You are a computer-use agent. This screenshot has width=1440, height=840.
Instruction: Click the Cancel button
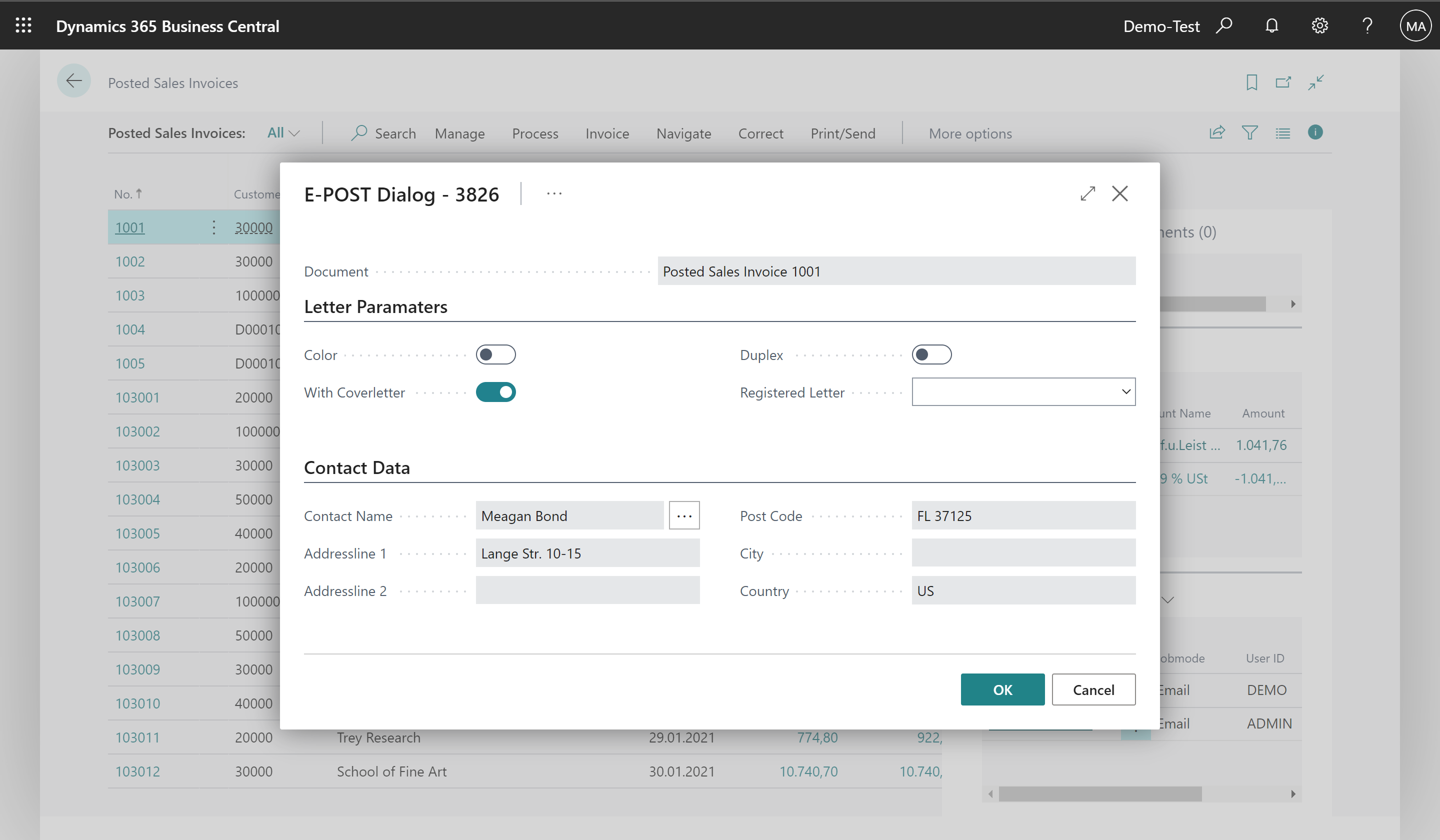click(1093, 689)
